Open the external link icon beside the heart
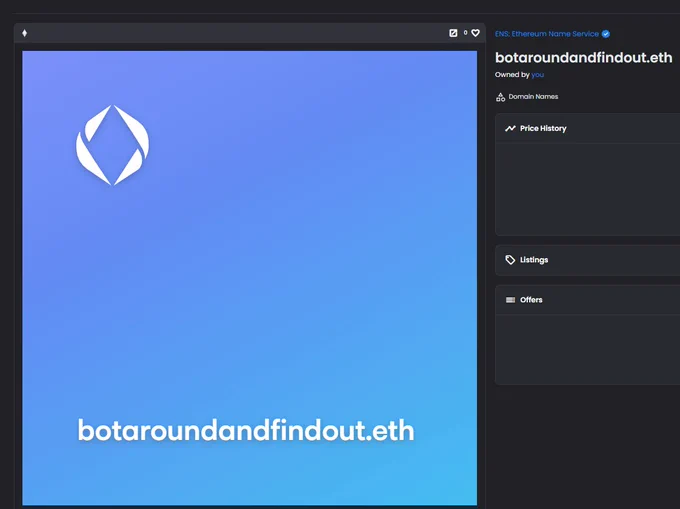680x509 pixels. coord(453,33)
